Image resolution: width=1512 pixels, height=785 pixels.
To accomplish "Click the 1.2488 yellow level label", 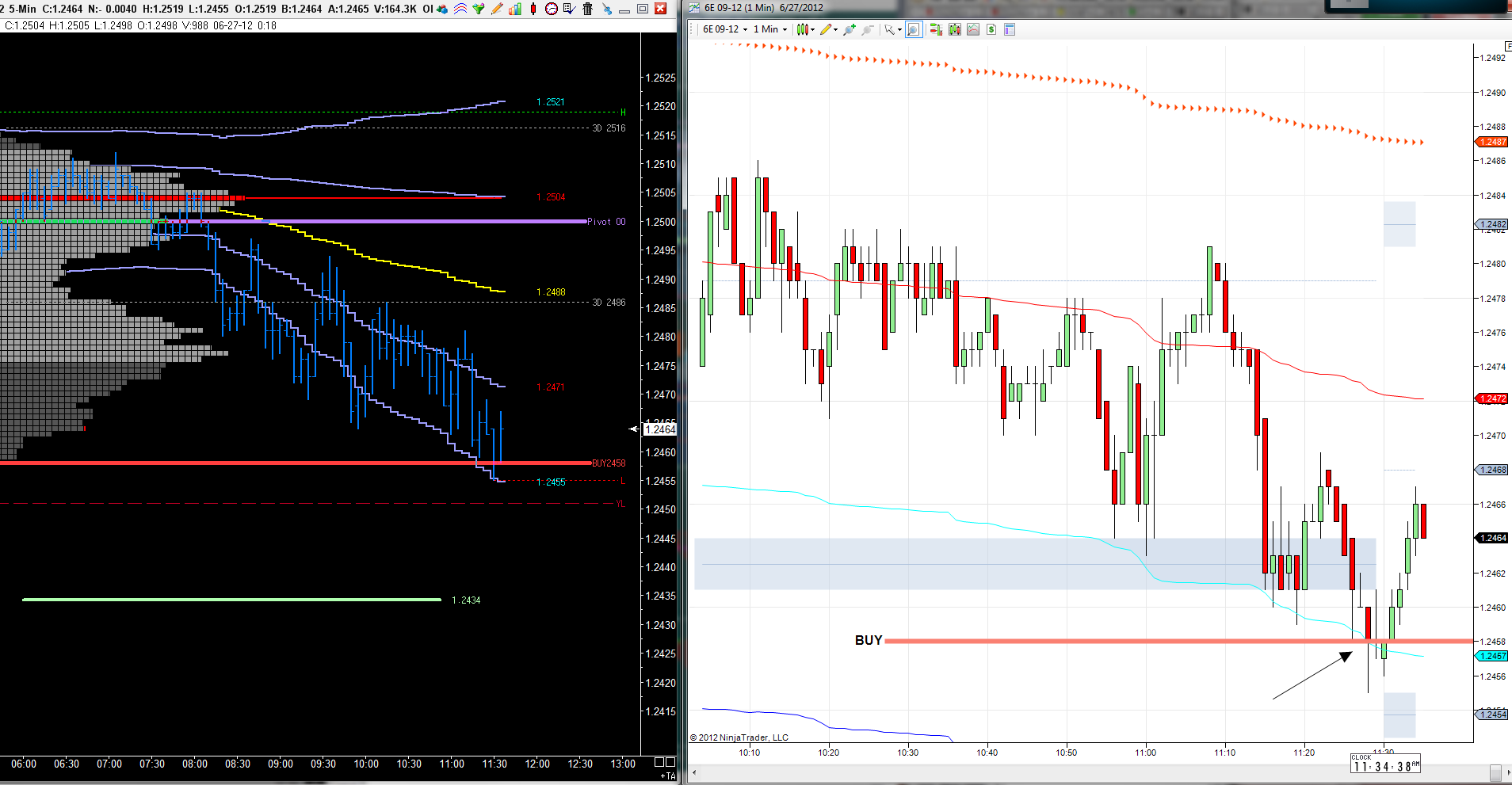I will (551, 292).
